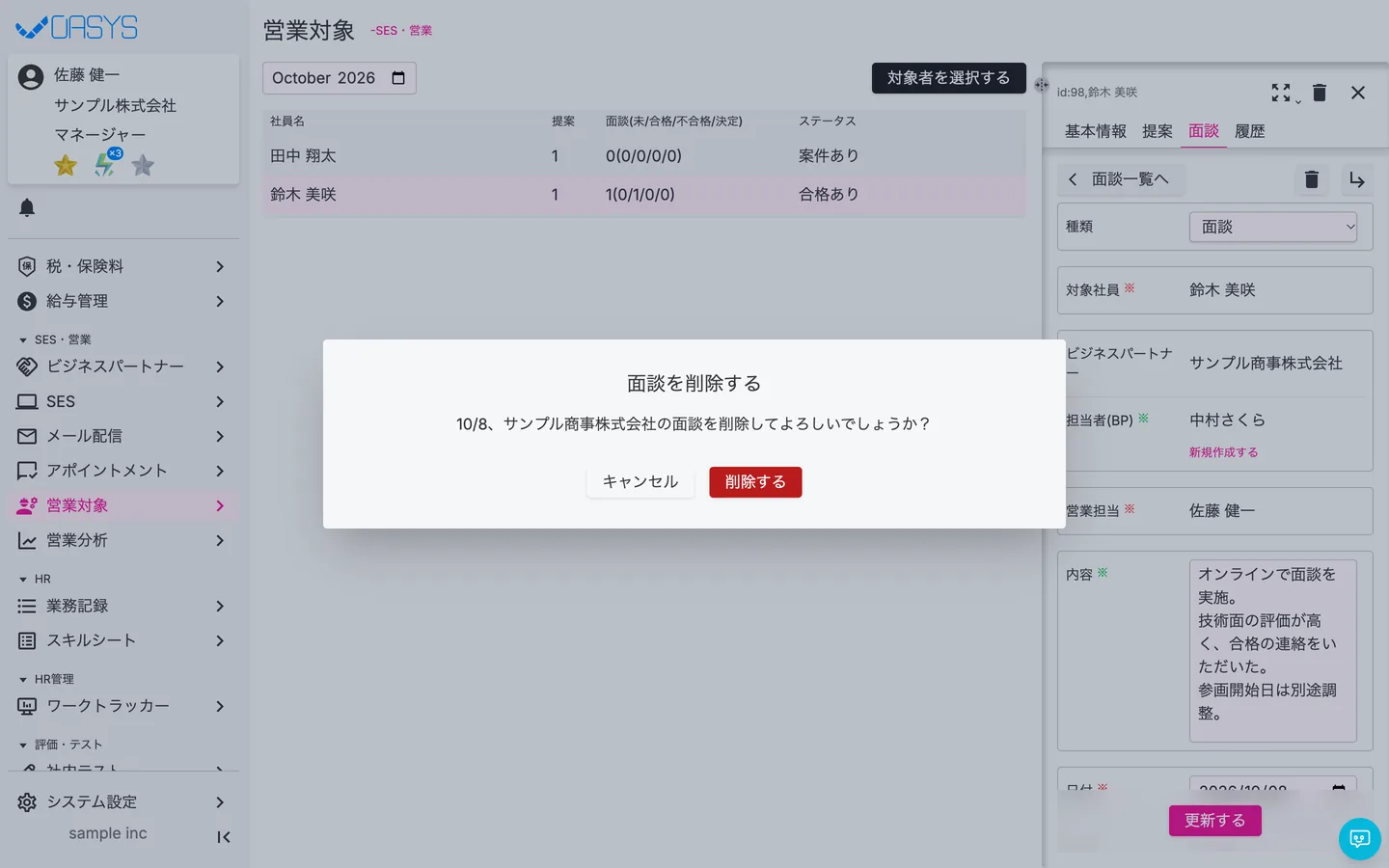
Task: Close the side panel with X
Action: click(x=1358, y=93)
